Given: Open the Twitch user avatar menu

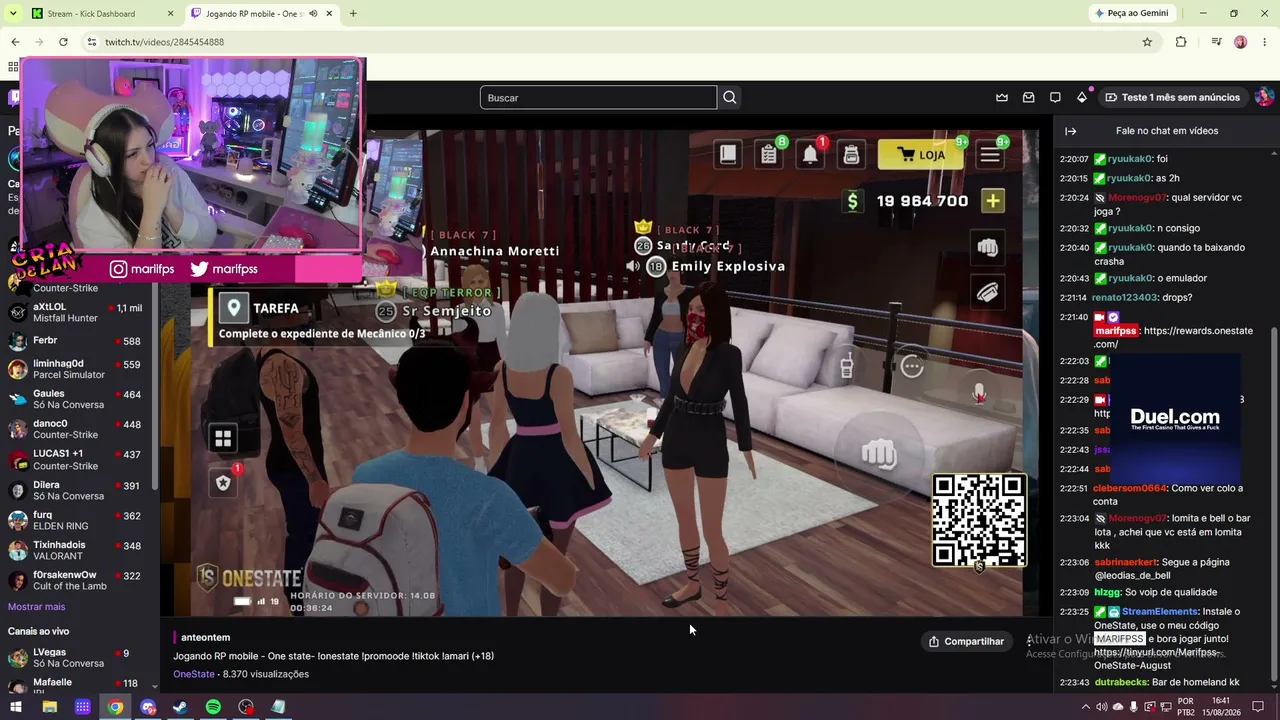Looking at the screenshot, I should tap(1264, 97).
